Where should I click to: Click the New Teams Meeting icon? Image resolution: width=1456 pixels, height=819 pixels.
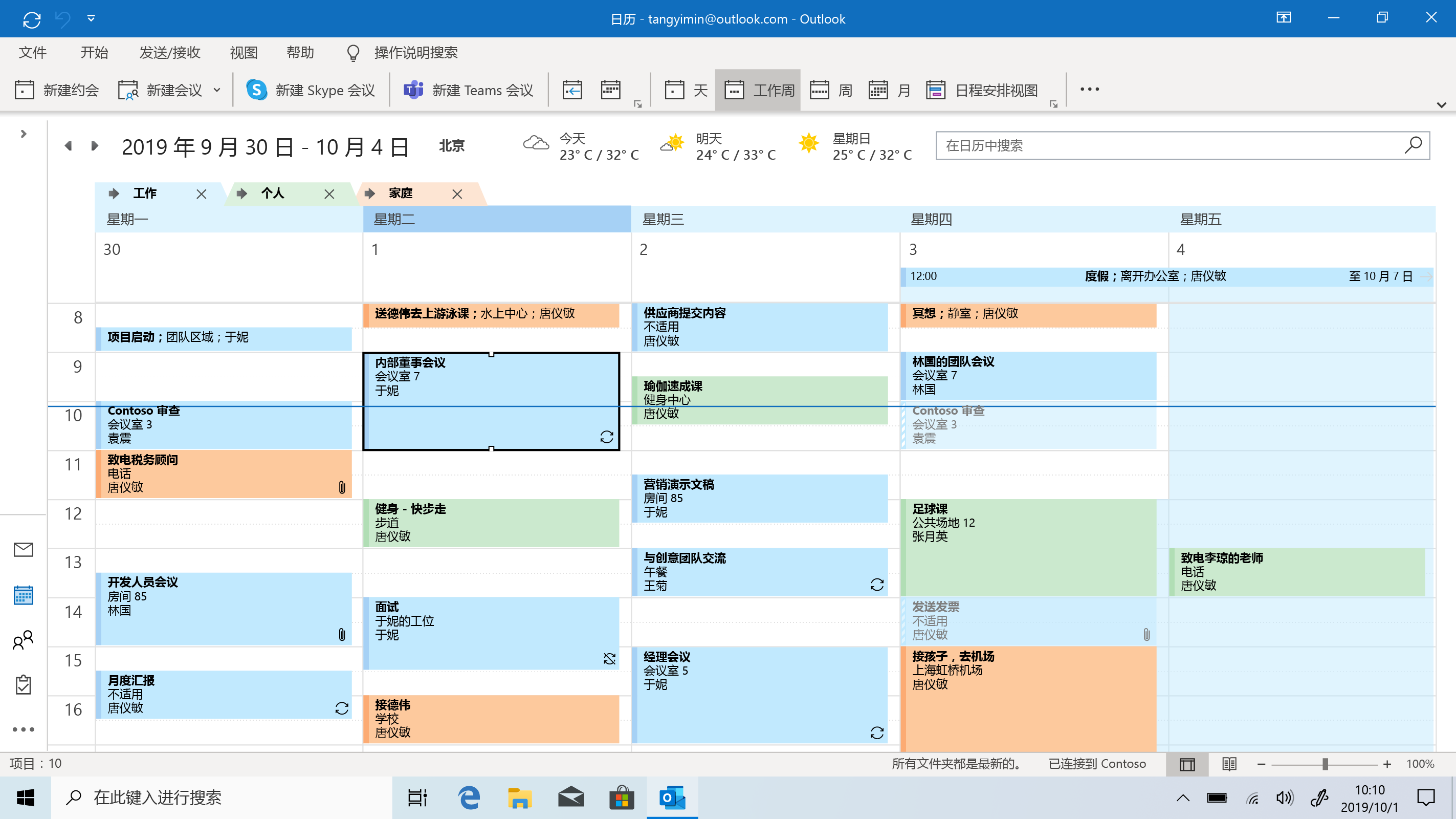[414, 90]
